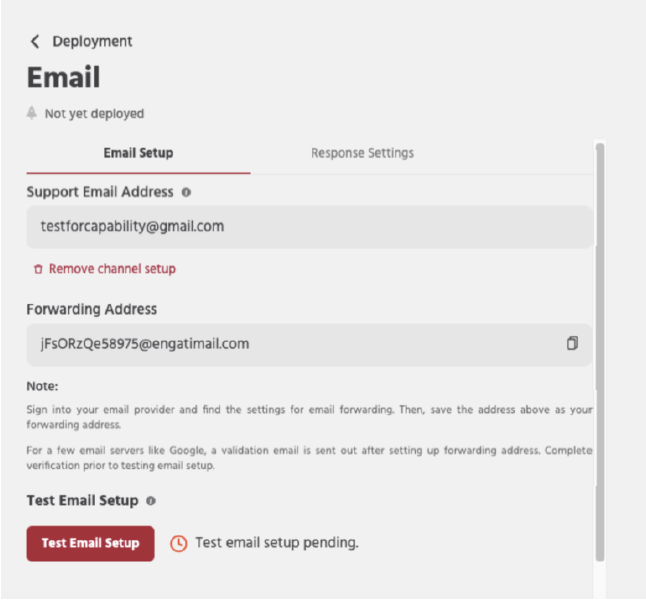The height and width of the screenshot is (600, 646).
Task: Click the Support Email Address info icon
Action: pyautogui.click(x=187, y=192)
